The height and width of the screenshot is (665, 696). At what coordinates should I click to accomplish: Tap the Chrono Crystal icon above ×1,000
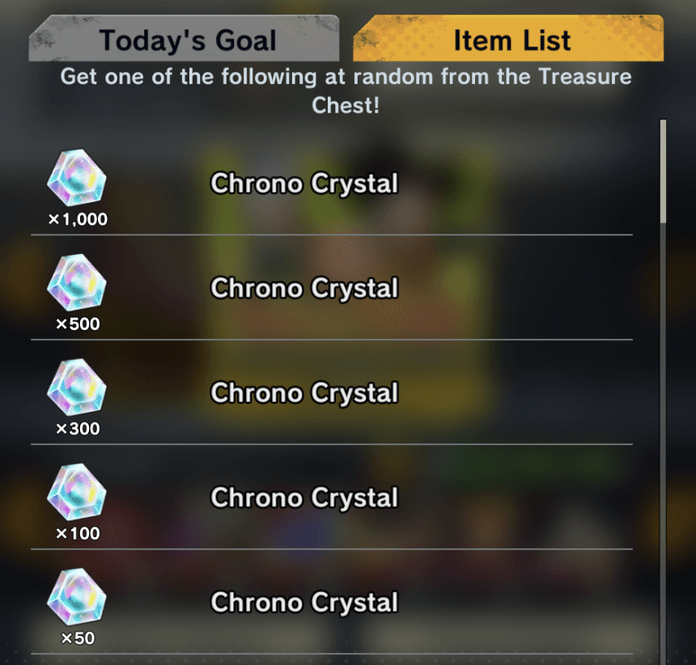pyautogui.click(x=77, y=182)
